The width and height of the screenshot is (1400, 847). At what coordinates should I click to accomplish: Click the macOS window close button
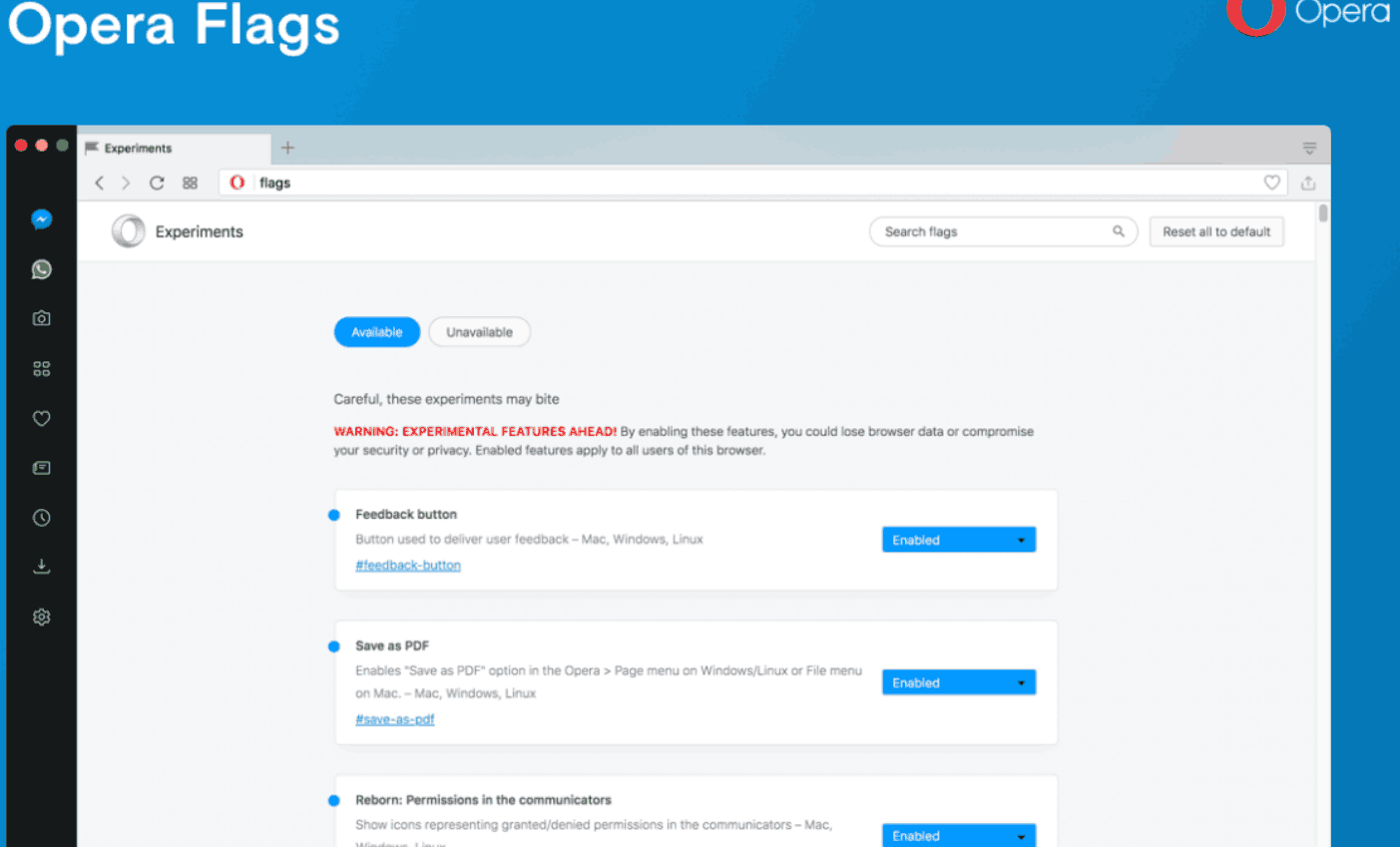point(21,146)
